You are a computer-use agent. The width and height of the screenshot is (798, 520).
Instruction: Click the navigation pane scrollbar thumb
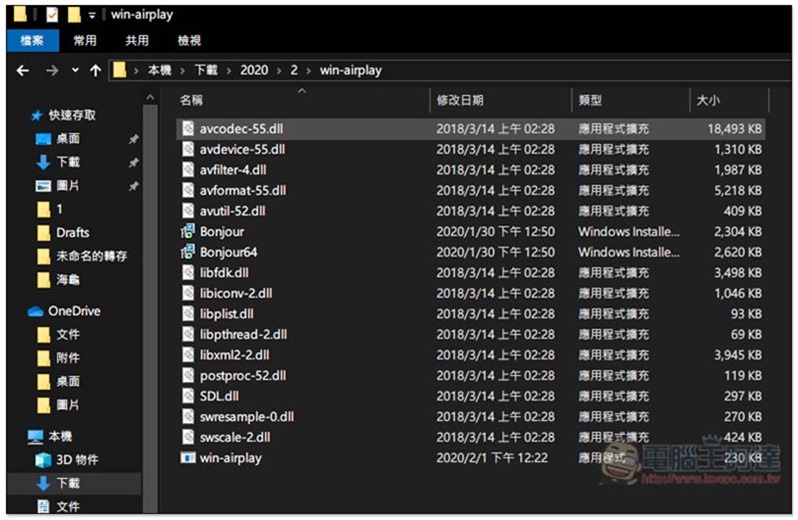coord(150,308)
